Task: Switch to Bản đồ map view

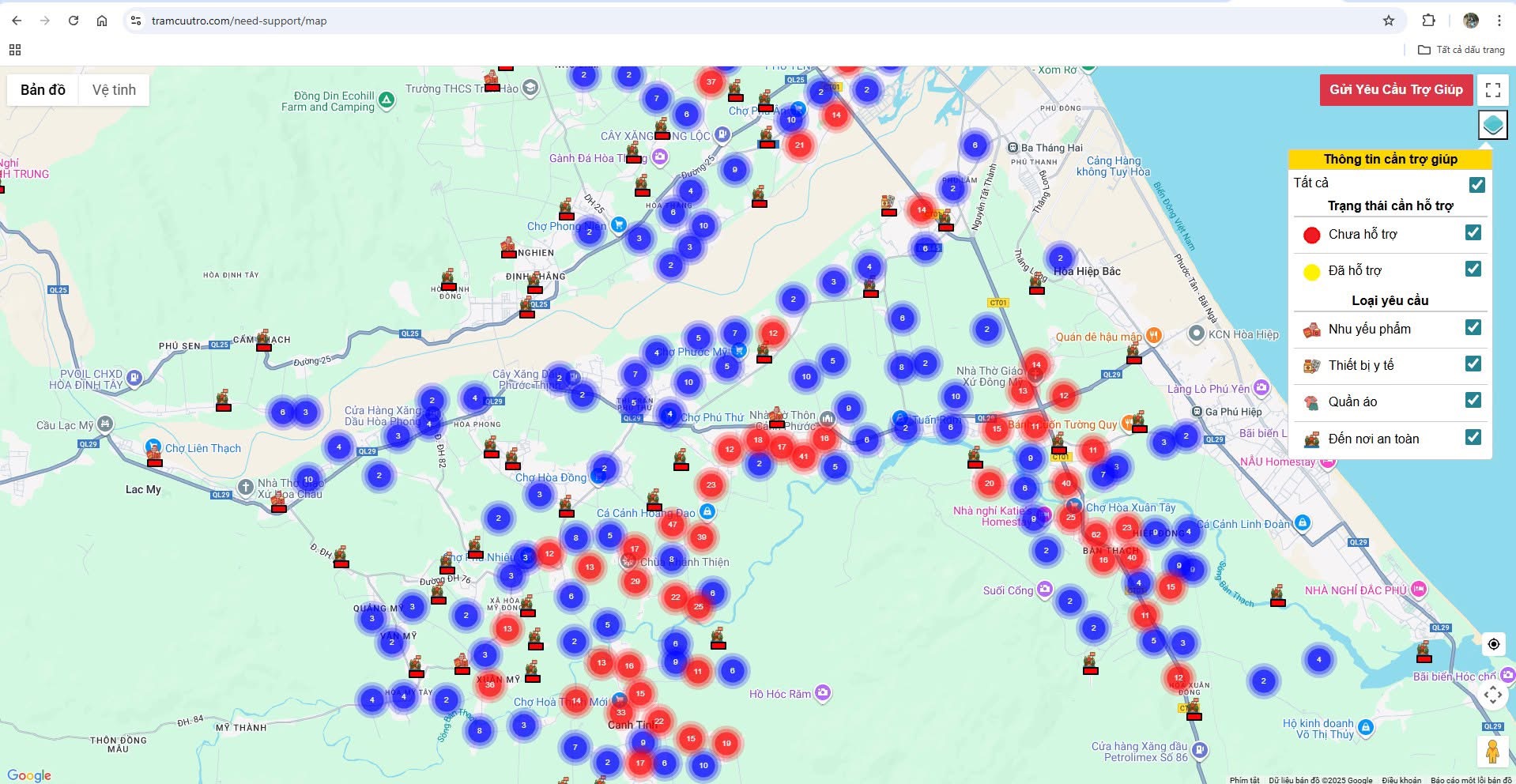Action: pos(43,90)
